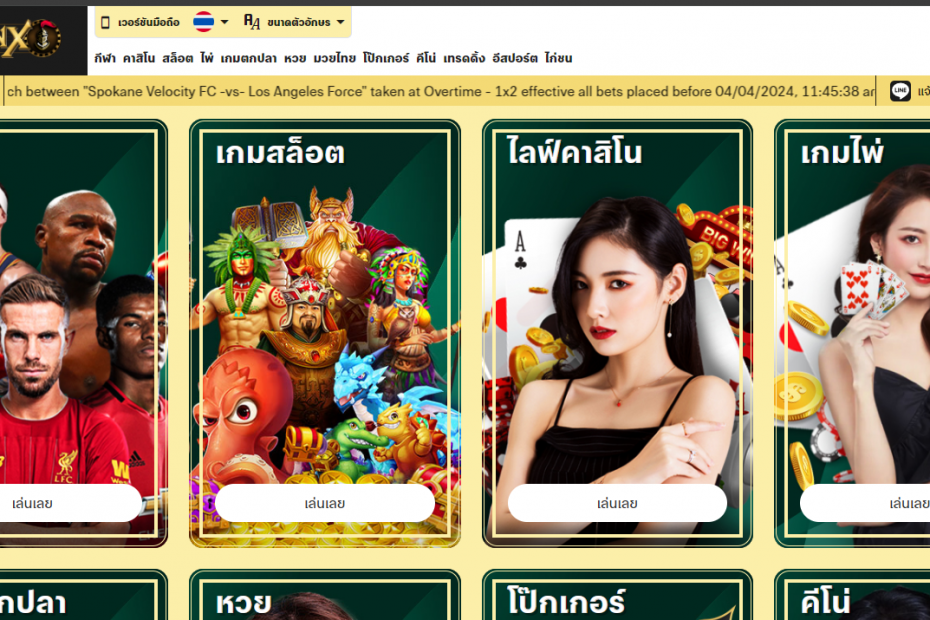The width and height of the screenshot is (930, 620).
Task: Open the อีสปอร์ต menu item
Action: (515, 58)
